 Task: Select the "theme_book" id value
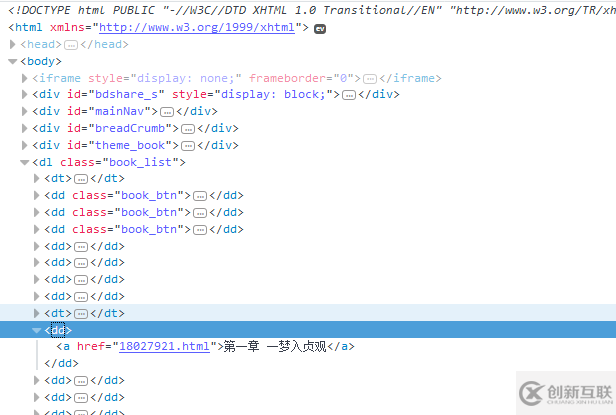coord(130,145)
